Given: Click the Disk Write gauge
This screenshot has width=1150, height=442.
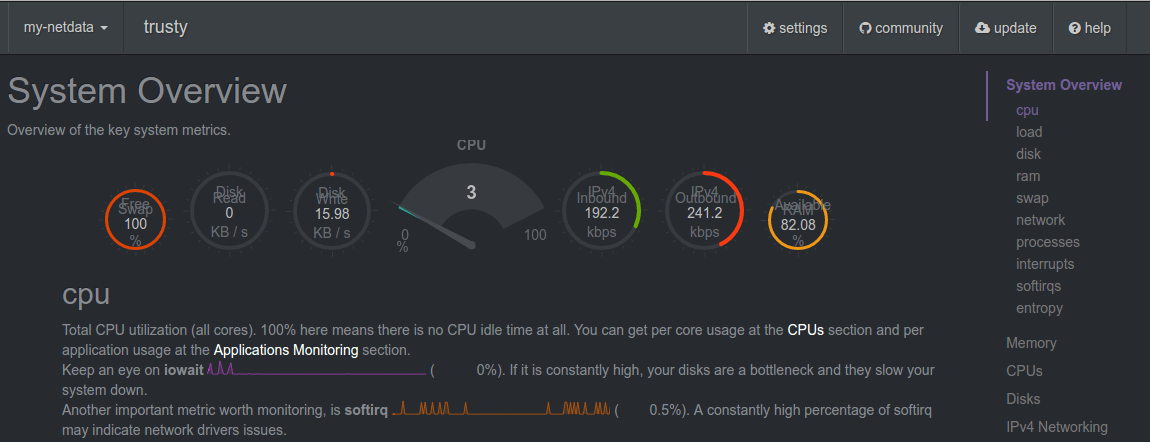Looking at the screenshot, I should click(332, 211).
